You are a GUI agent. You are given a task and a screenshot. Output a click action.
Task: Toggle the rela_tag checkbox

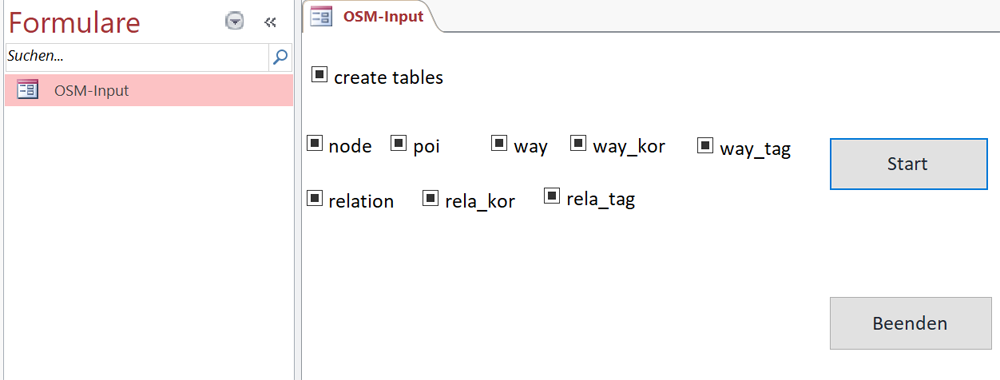tap(552, 196)
